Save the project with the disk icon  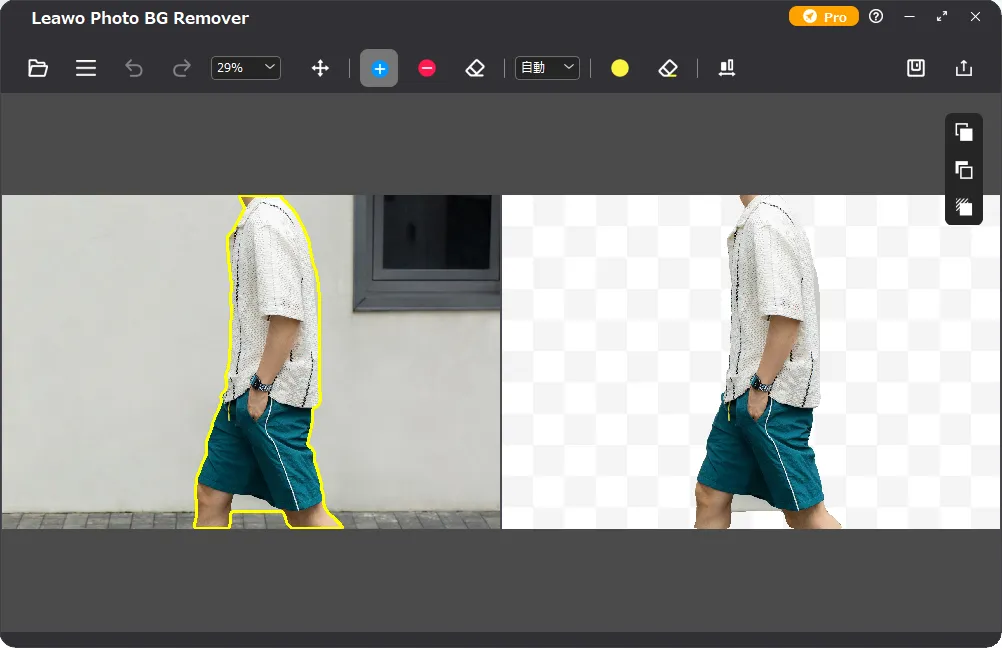pos(916,68)
